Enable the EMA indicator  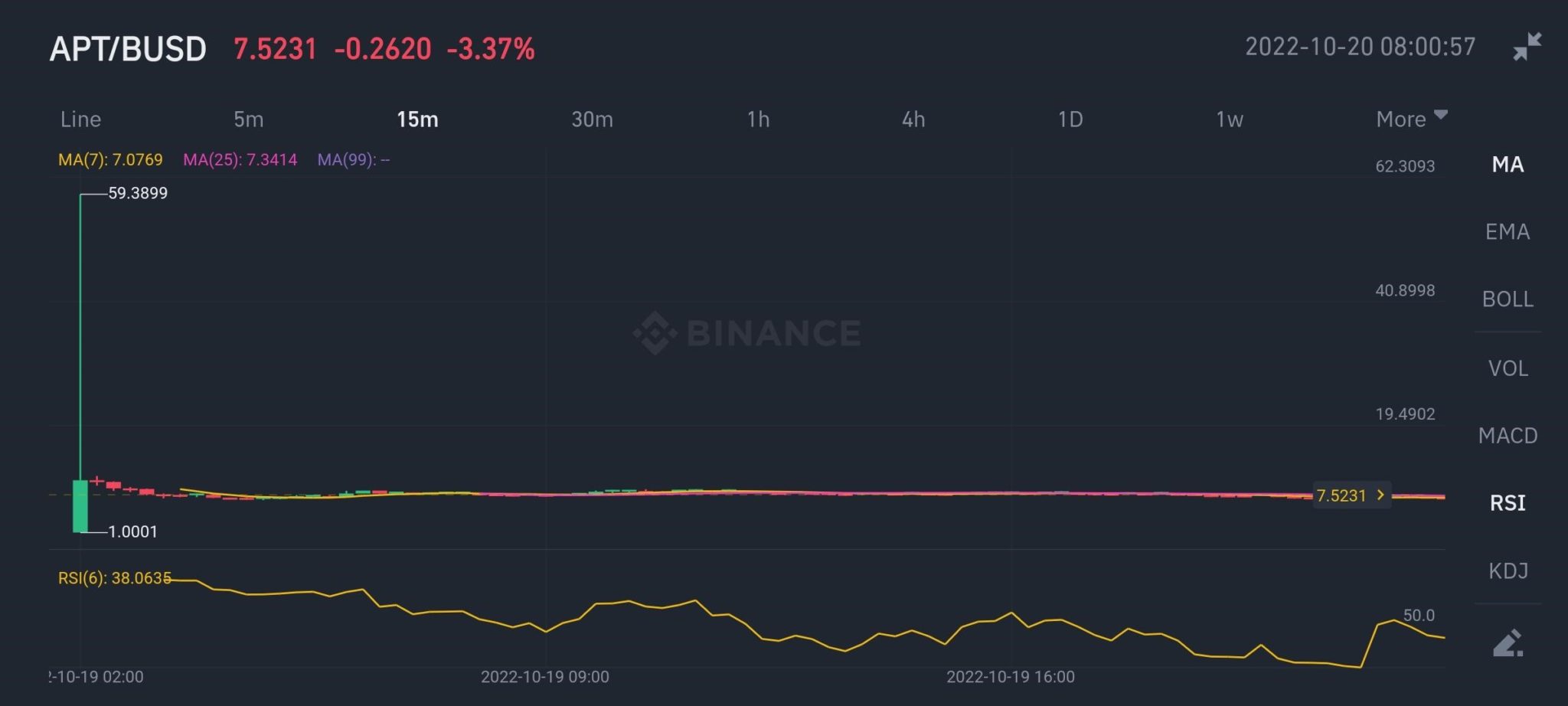(1506, 232)
